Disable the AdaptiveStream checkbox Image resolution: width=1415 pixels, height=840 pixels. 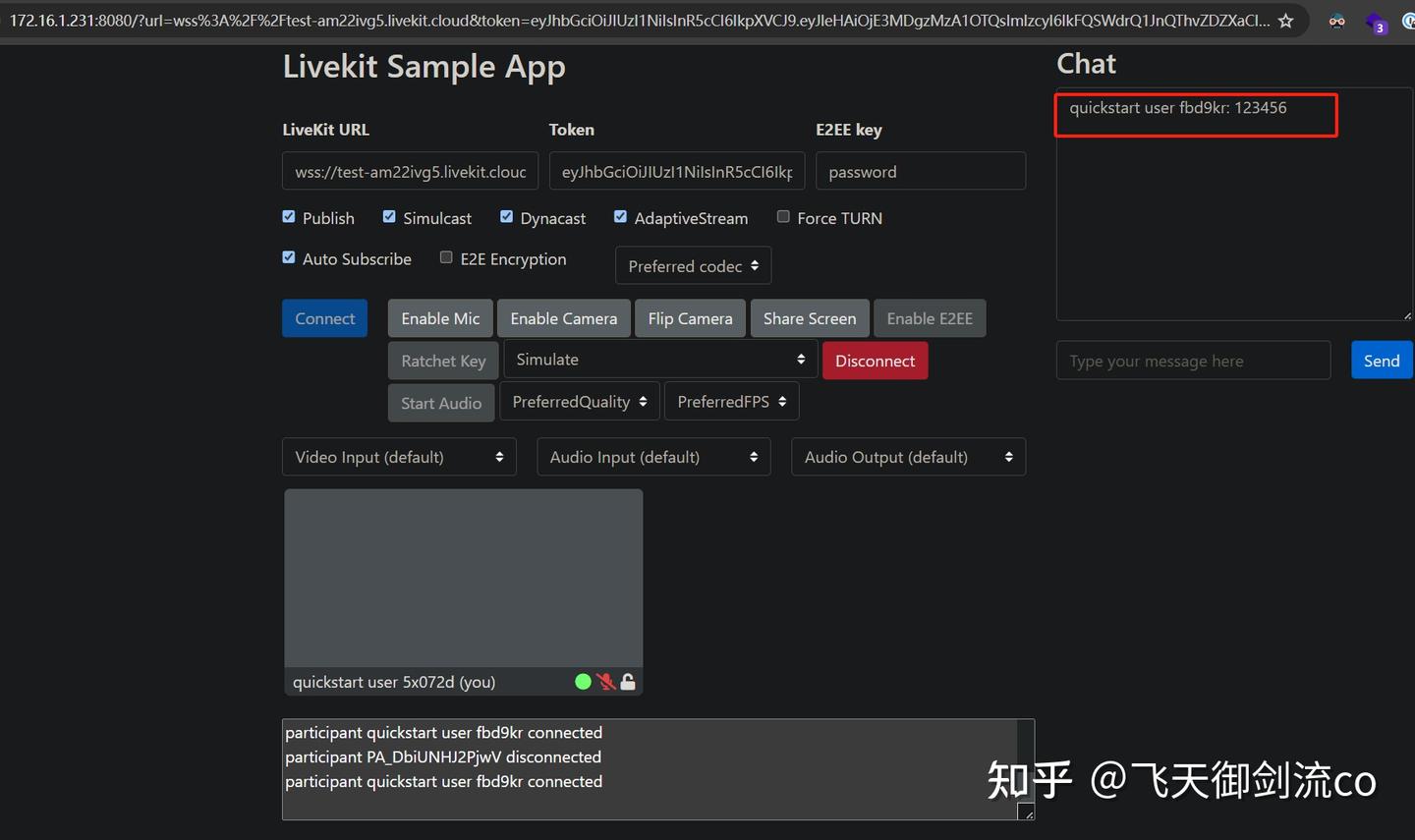click(x=620, y=217)
